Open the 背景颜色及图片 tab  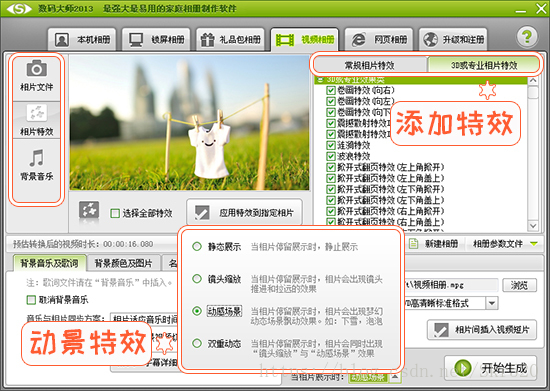123,263
